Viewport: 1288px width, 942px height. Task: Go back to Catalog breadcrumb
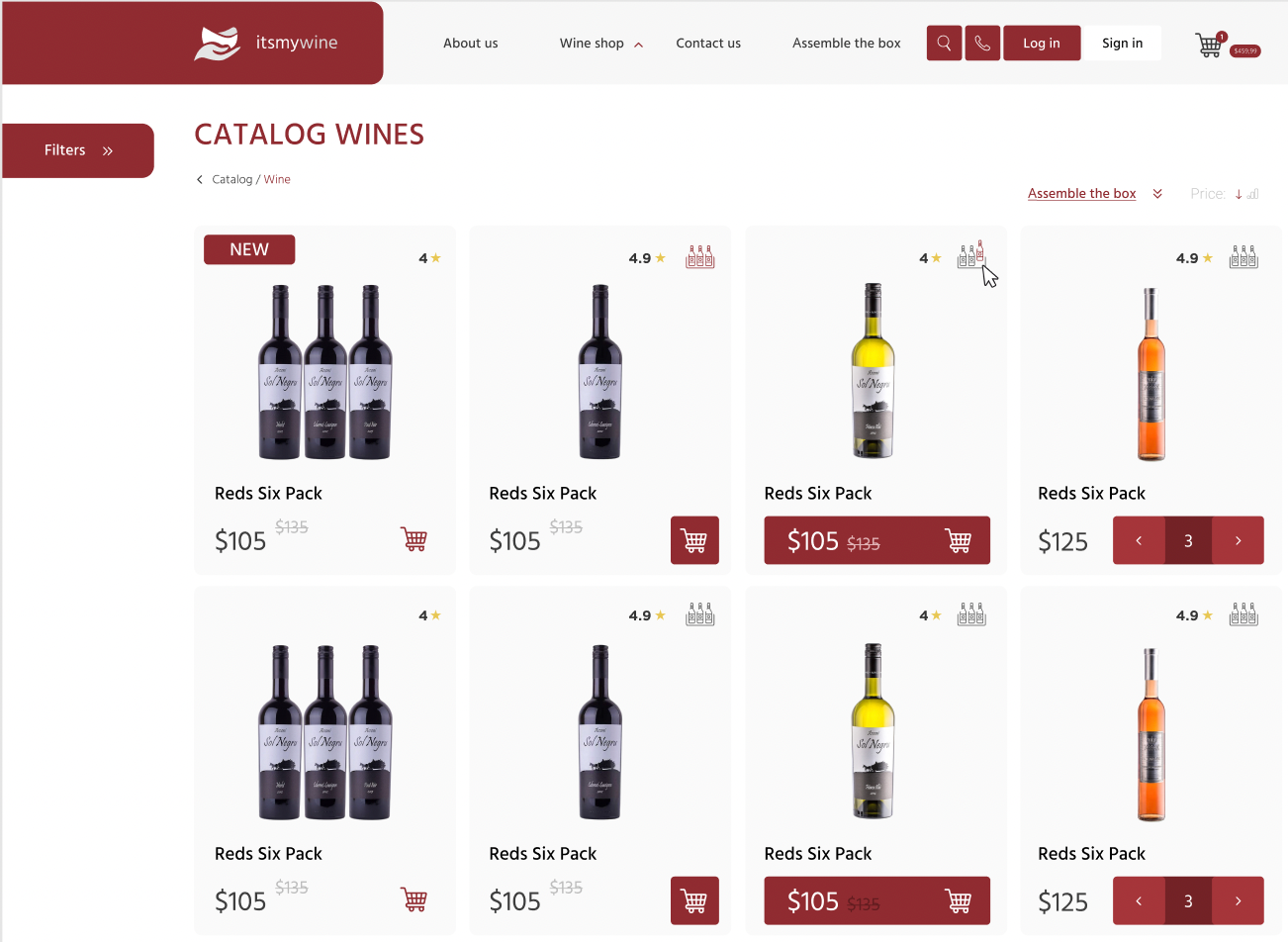click(231, 179)
